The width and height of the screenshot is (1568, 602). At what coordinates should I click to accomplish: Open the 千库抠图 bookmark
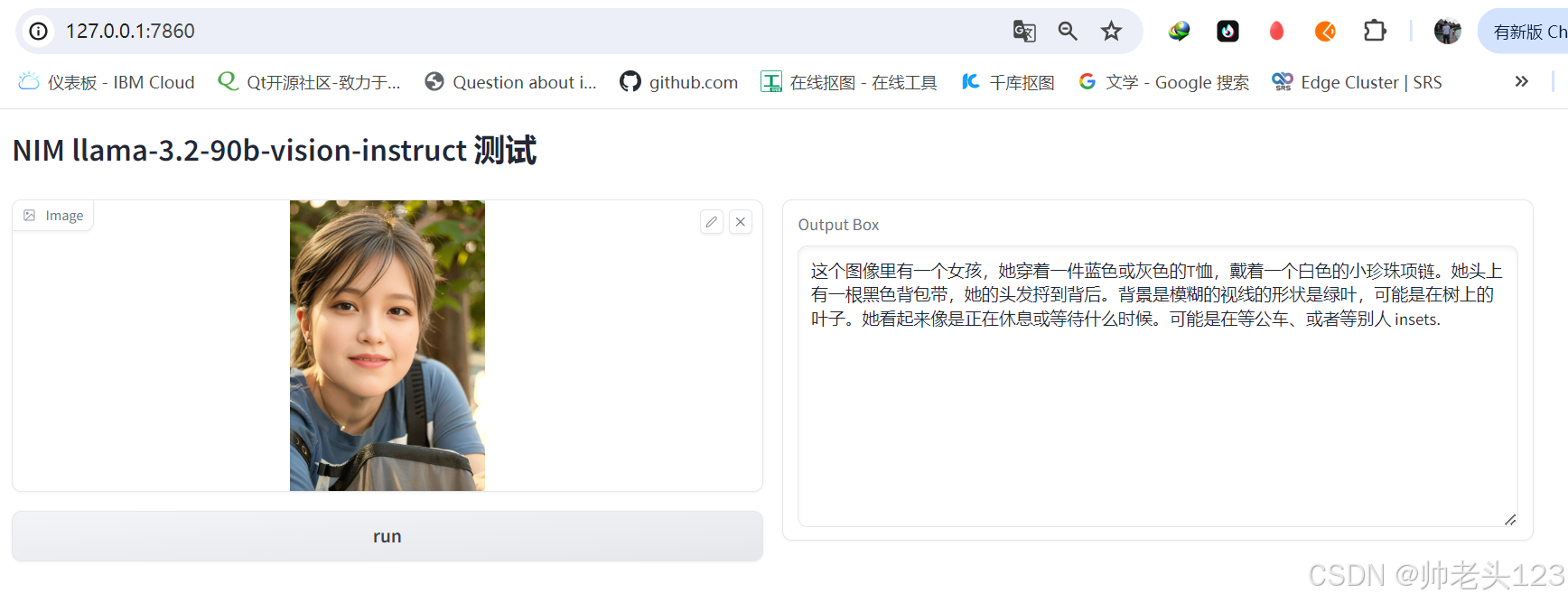click(1008, 82)
